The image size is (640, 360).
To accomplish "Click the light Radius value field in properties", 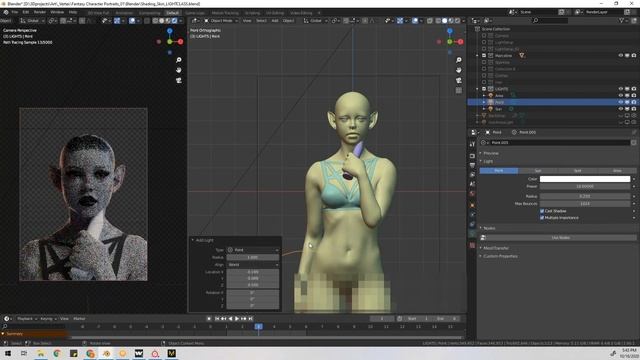I will 585,196.
